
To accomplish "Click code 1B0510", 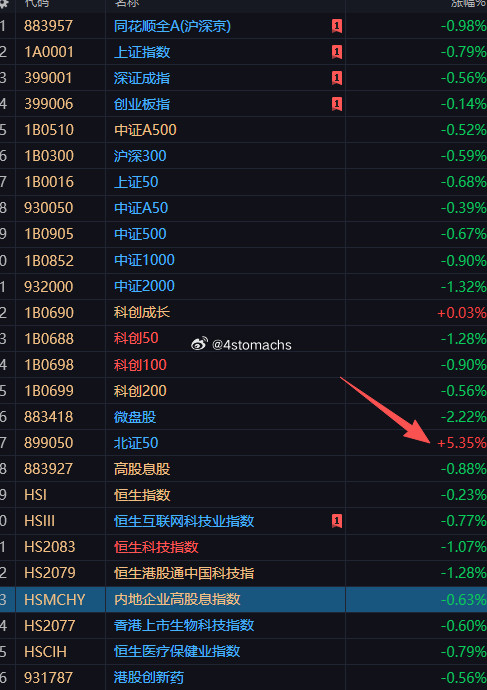I will pos(48,130).
